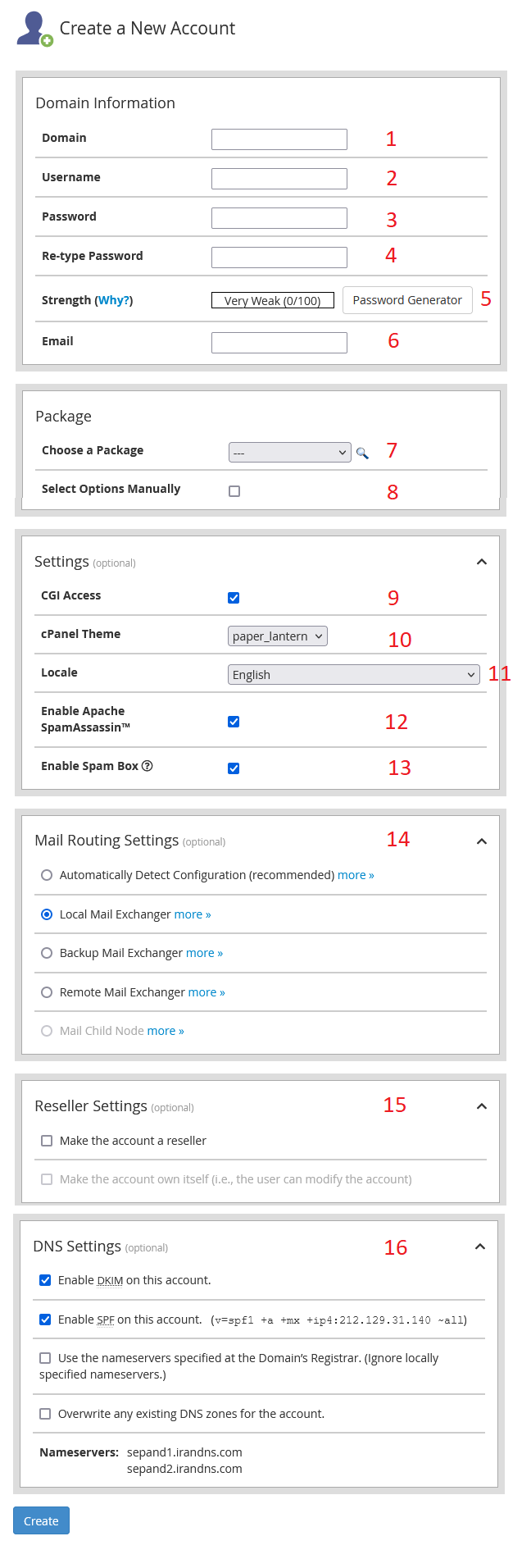
Task: Collapse the DNS Settings section chevron
Action: click(480, 1247)
